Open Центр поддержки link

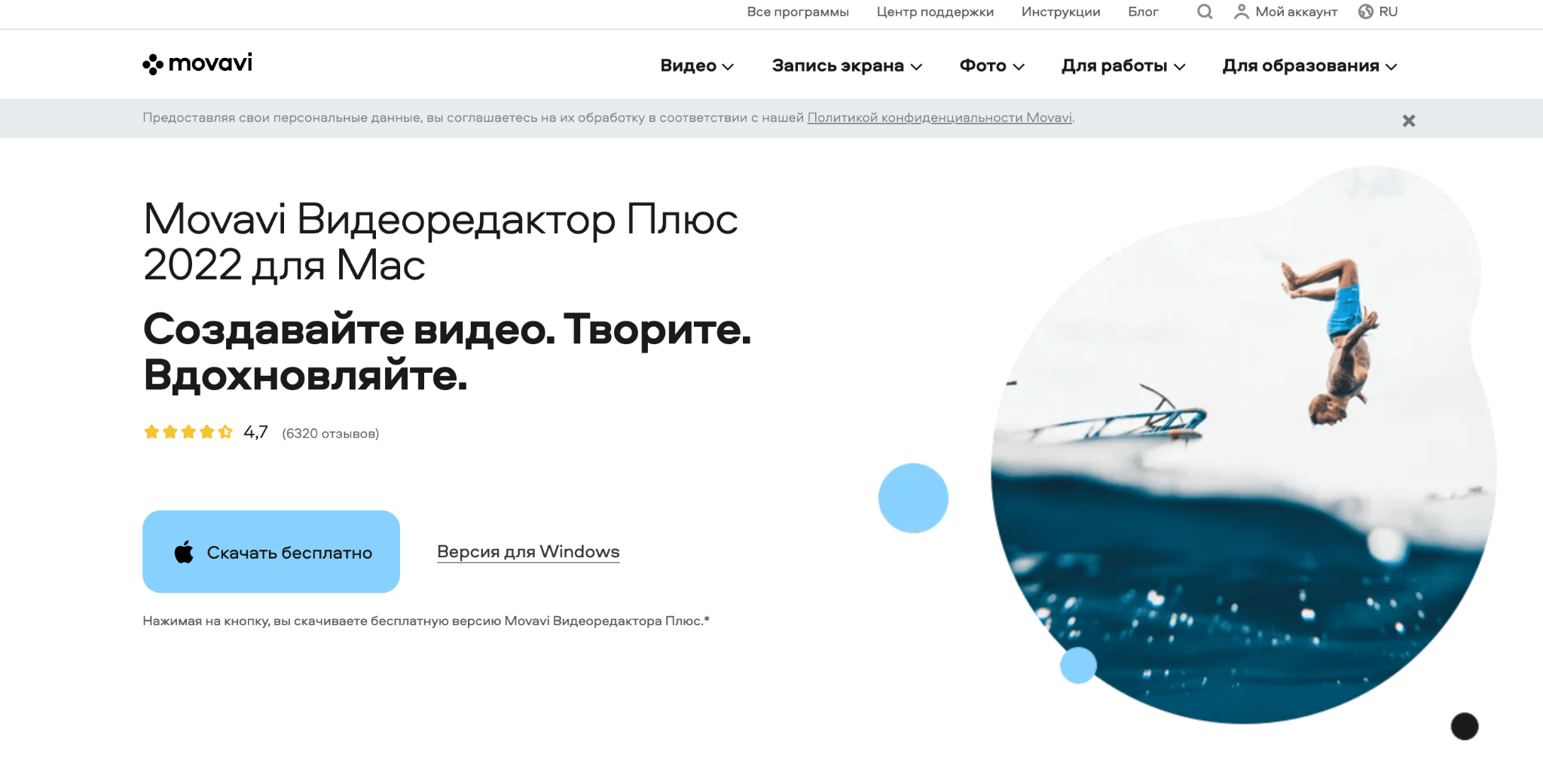935,12
